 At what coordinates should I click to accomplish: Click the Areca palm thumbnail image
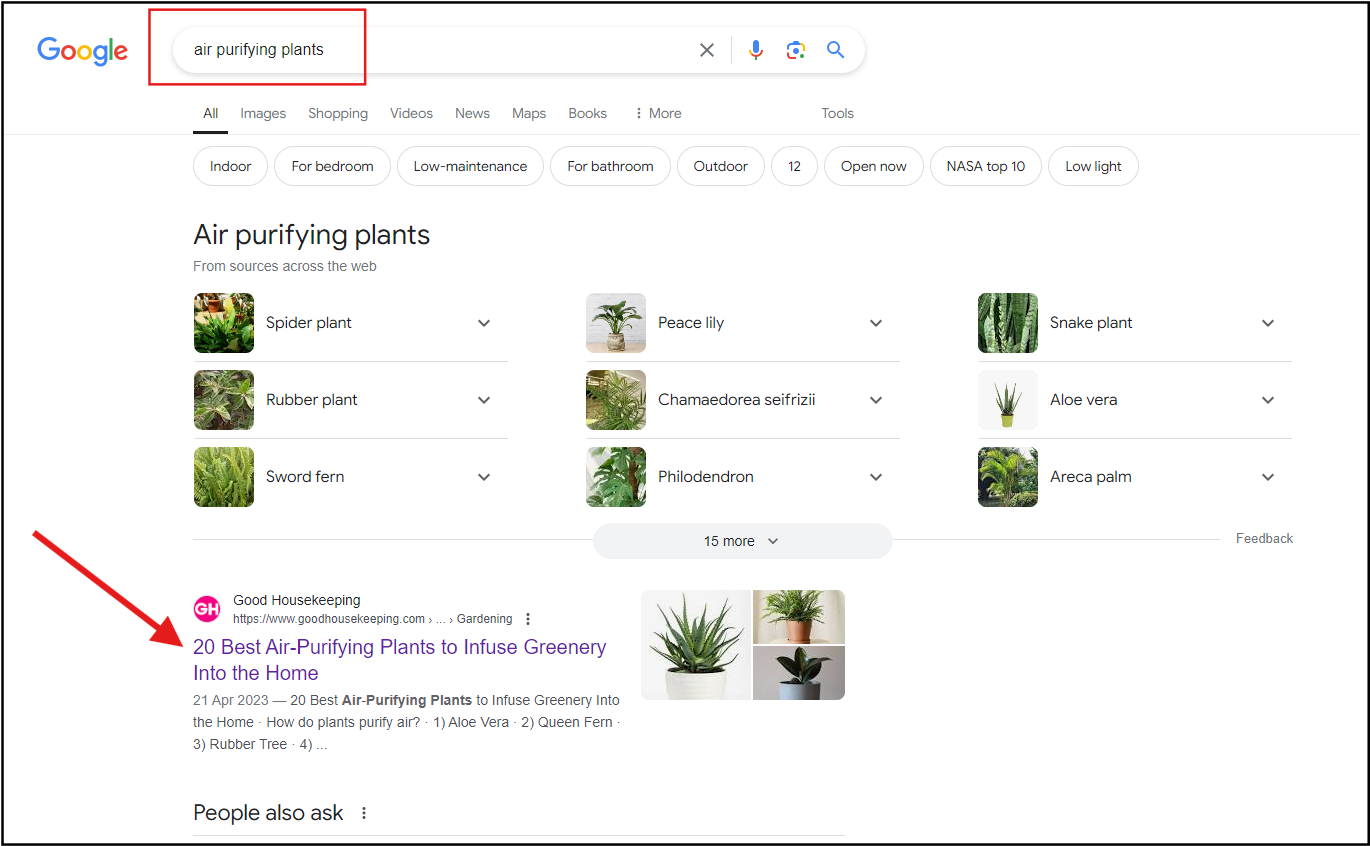[1008, 477]
